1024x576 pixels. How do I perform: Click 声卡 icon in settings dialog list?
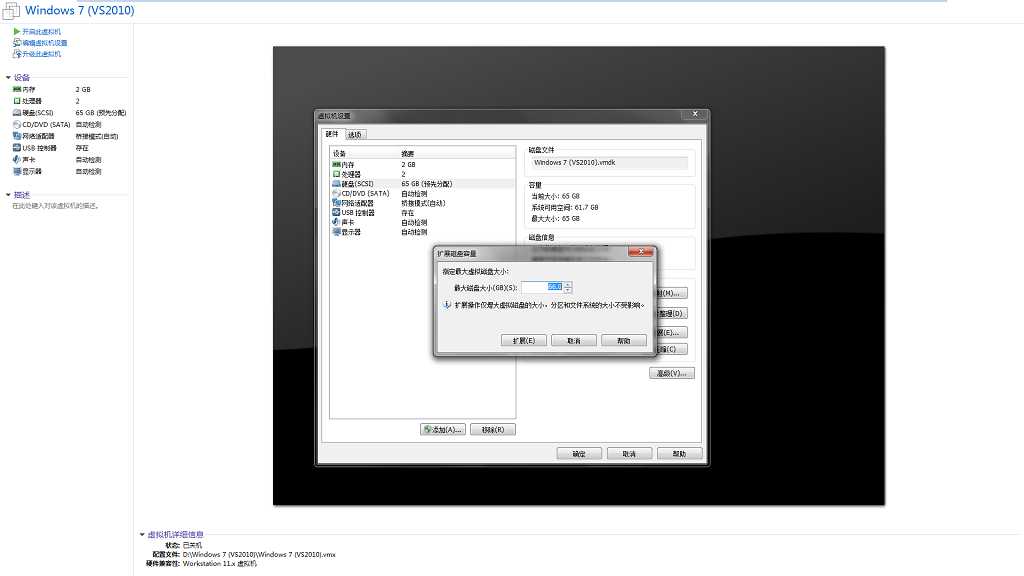tap(336, 222)
